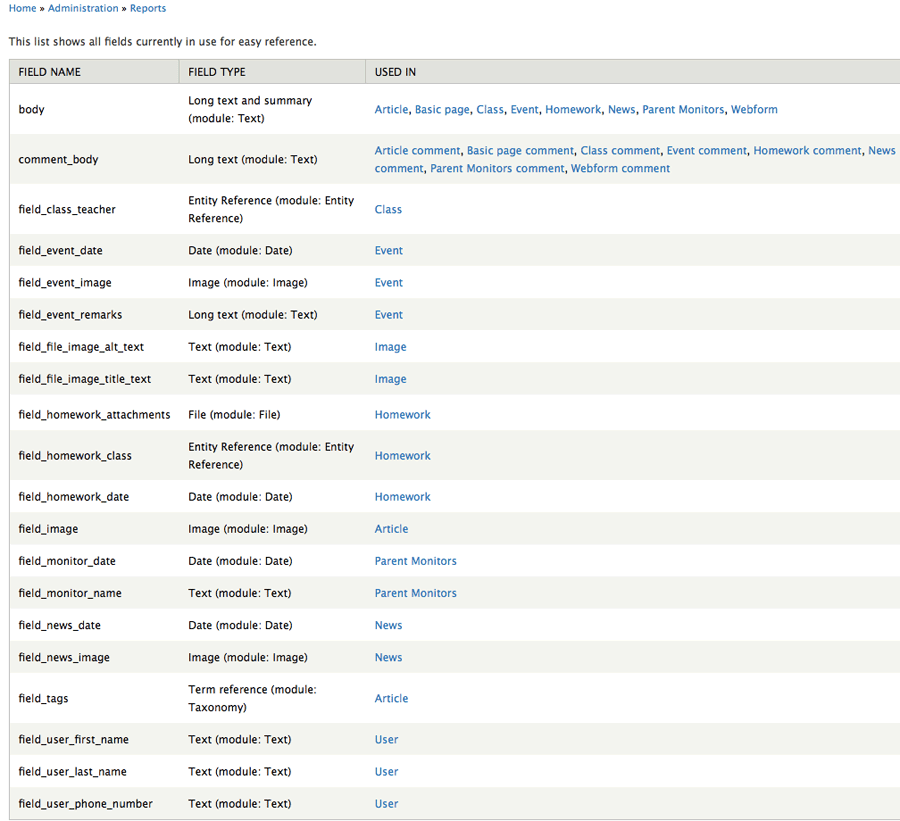Select the field_event_remarks name cell
Viewport: 900px width, 821px height.
[94, 315]
